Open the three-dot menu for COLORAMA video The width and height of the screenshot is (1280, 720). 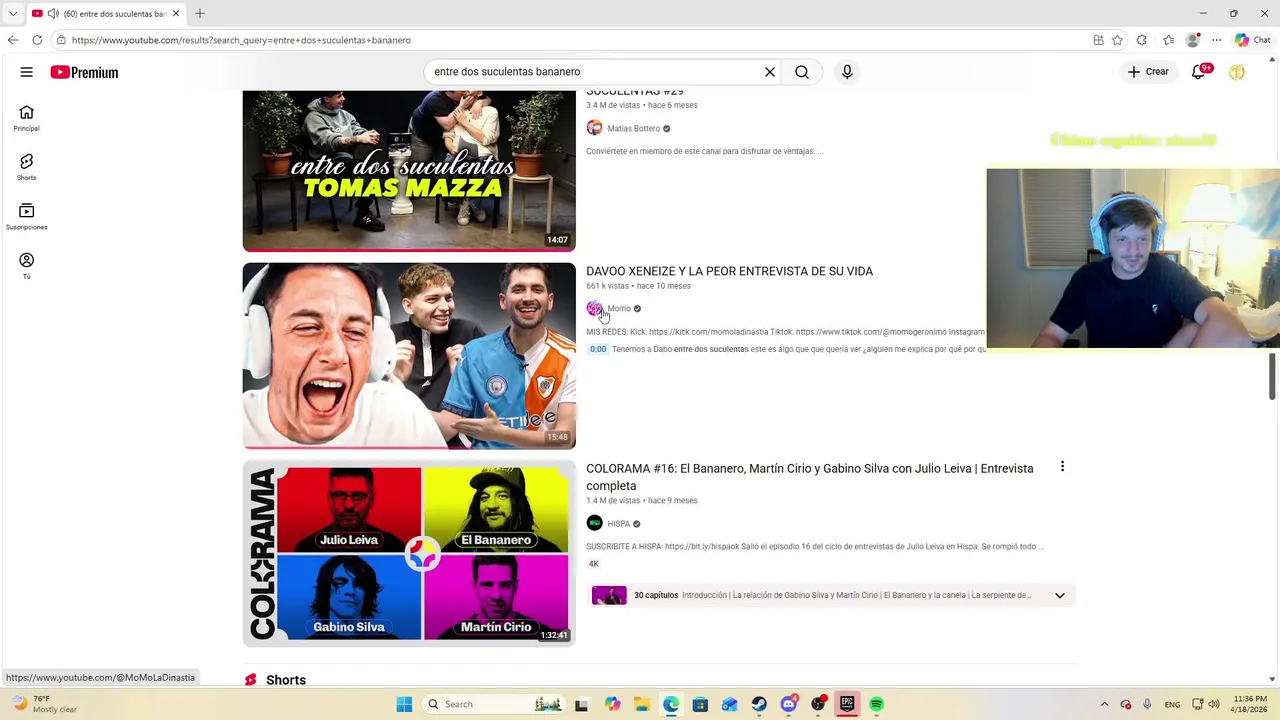point(1062,467)
